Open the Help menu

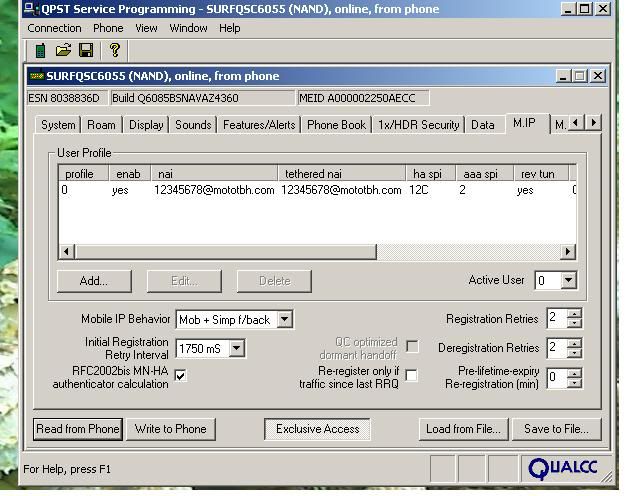(x=230, y=28)
